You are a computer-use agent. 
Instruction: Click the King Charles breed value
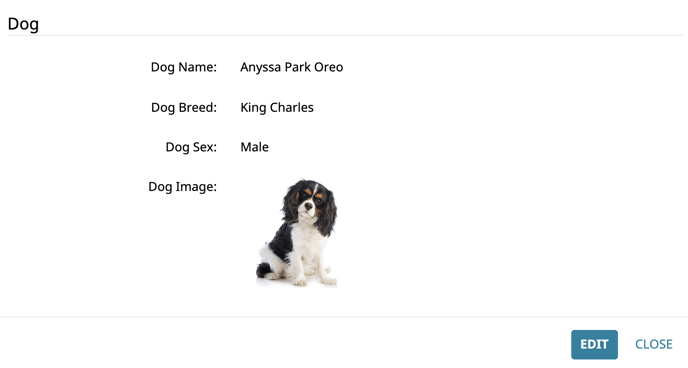tap(277, 107)
